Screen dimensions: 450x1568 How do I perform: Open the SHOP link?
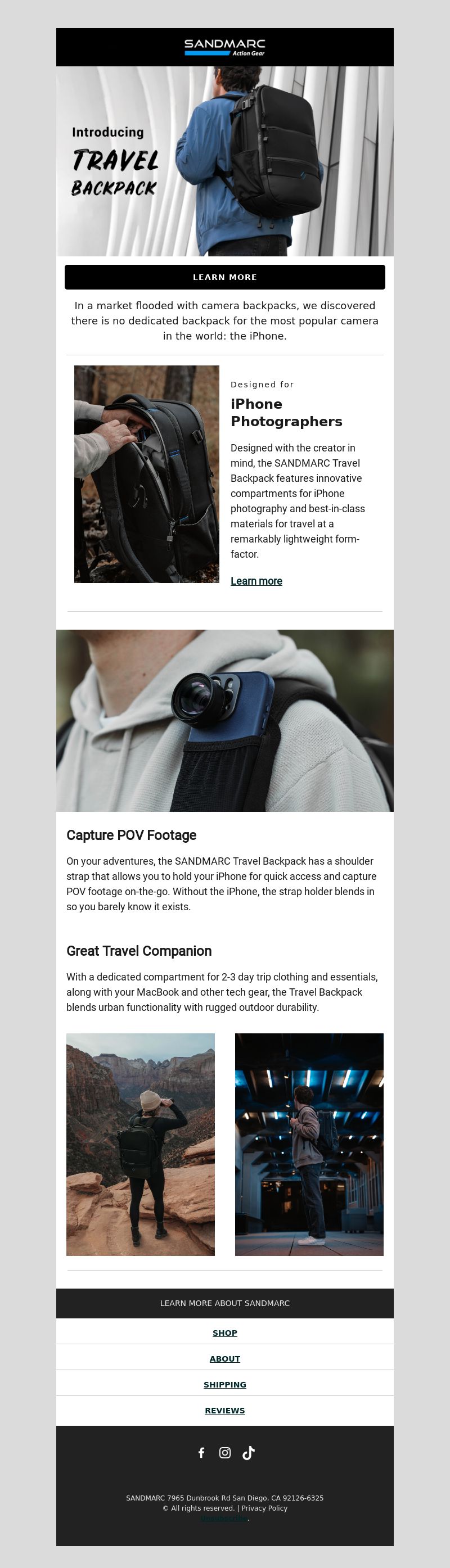tap(224, 1332)
